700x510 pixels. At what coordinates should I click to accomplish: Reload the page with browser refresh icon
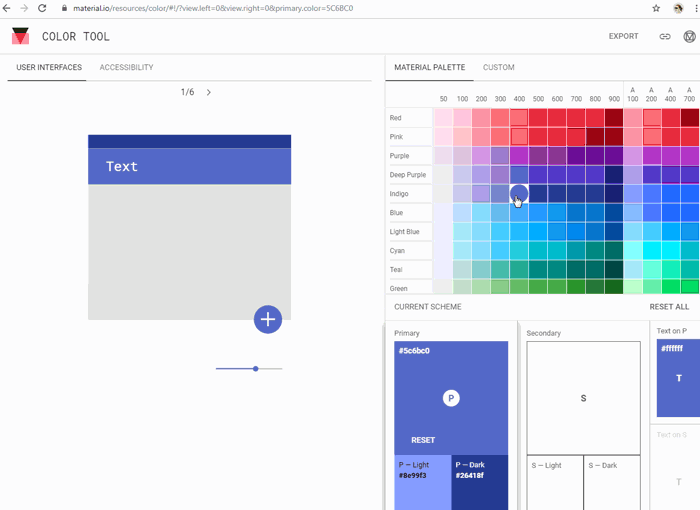click(x=42, y=8)
